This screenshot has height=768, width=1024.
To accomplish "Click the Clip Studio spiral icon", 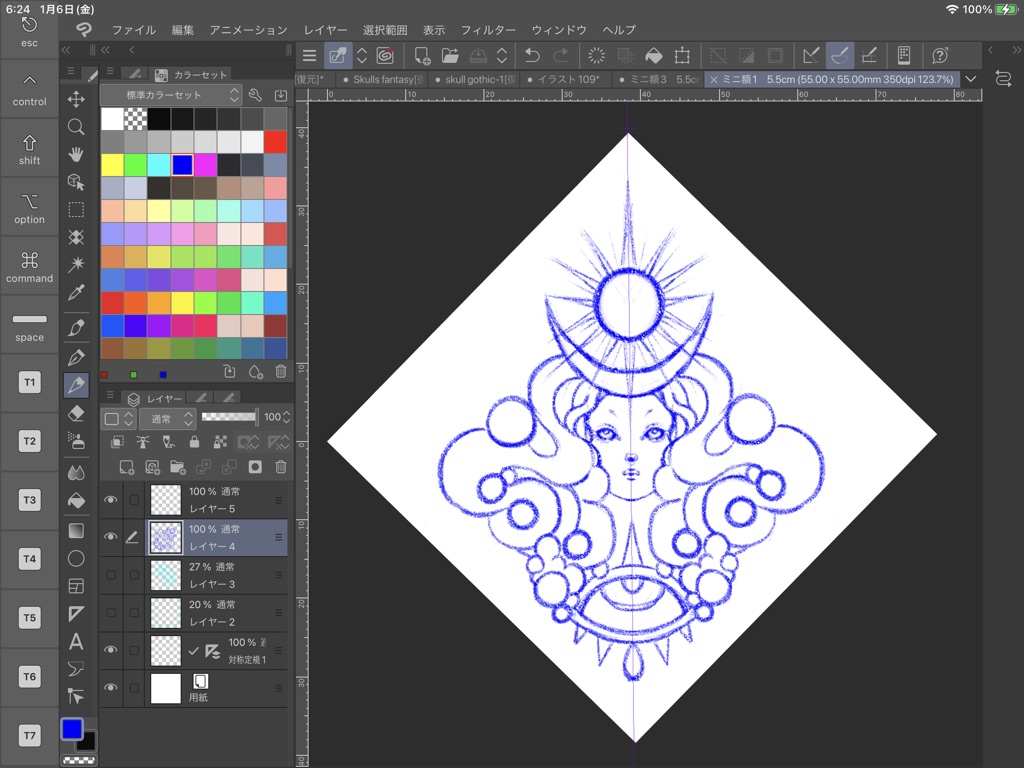I will (x=385, y=56).
